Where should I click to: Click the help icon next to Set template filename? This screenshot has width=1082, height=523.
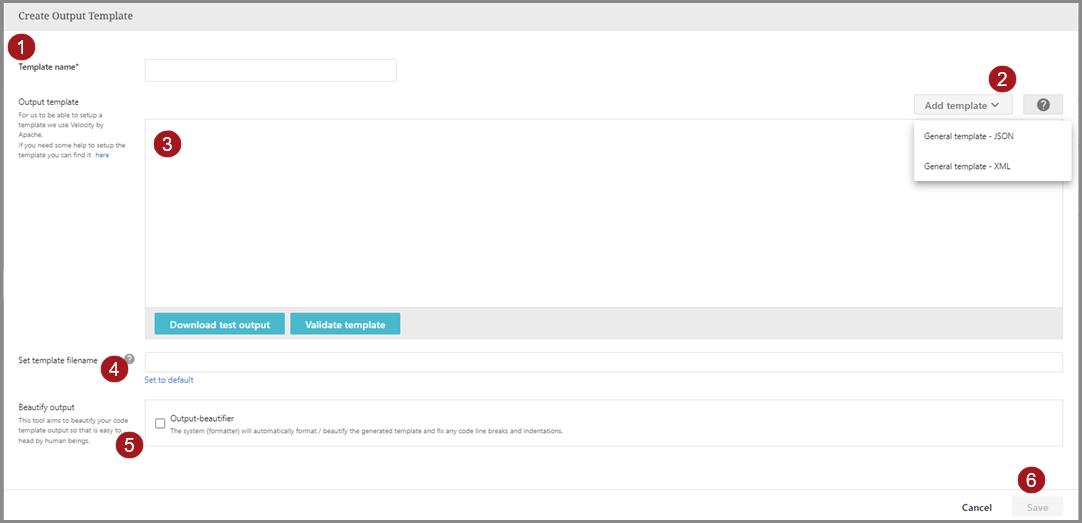coord(129,359)
